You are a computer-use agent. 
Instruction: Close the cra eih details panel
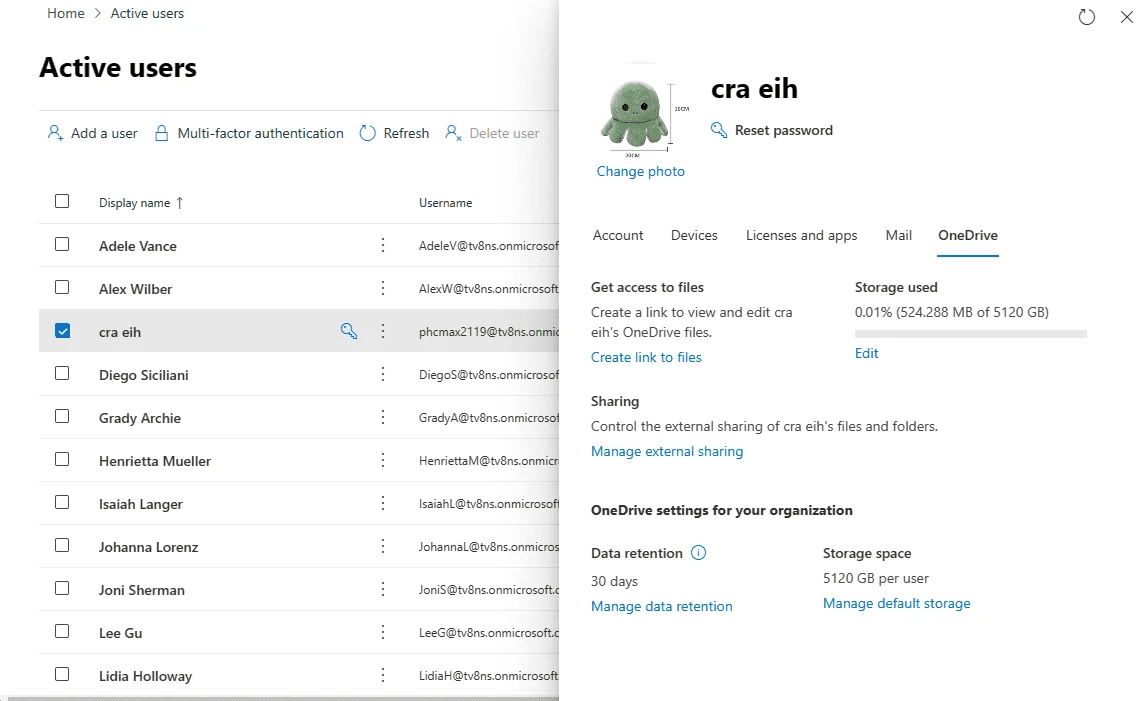(x=1126, y=17)
